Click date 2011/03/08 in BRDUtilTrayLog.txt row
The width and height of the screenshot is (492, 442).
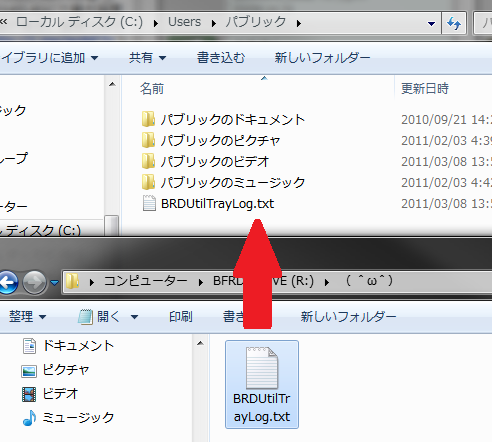[x=446, y=204]
